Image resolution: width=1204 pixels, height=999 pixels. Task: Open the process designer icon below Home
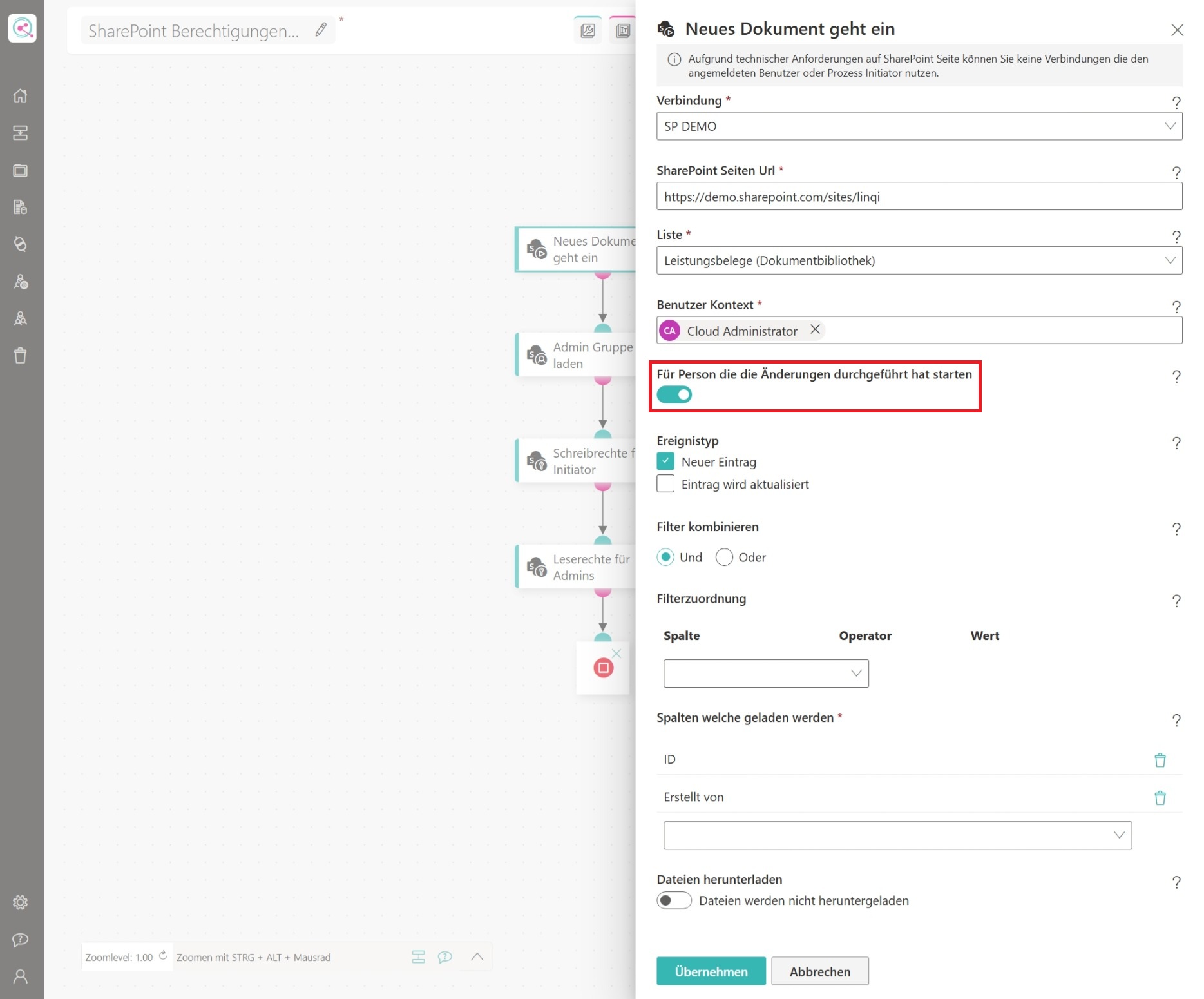tap(21, 133)
